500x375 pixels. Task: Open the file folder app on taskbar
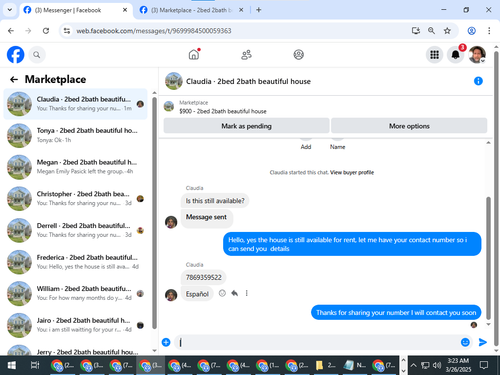[x=325, y=366]
